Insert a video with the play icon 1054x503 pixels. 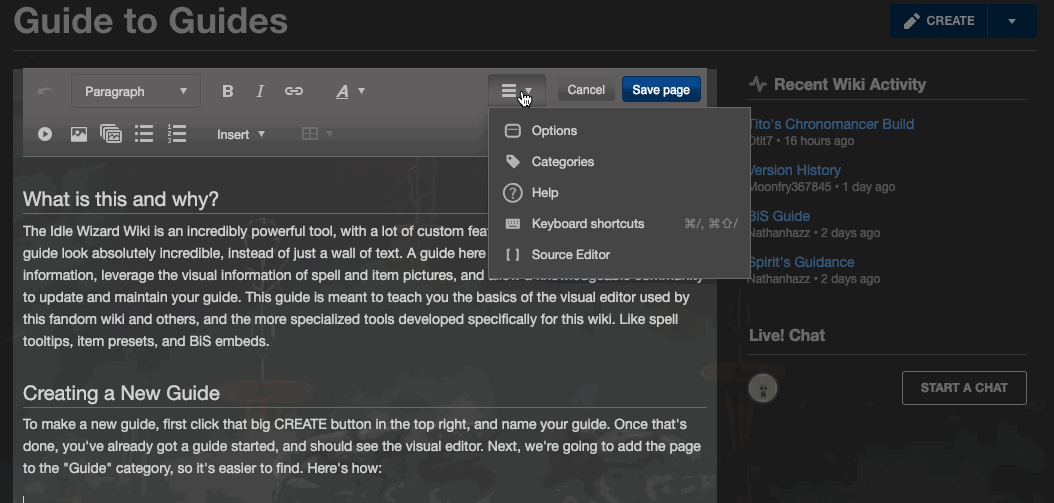pos(45,134)
